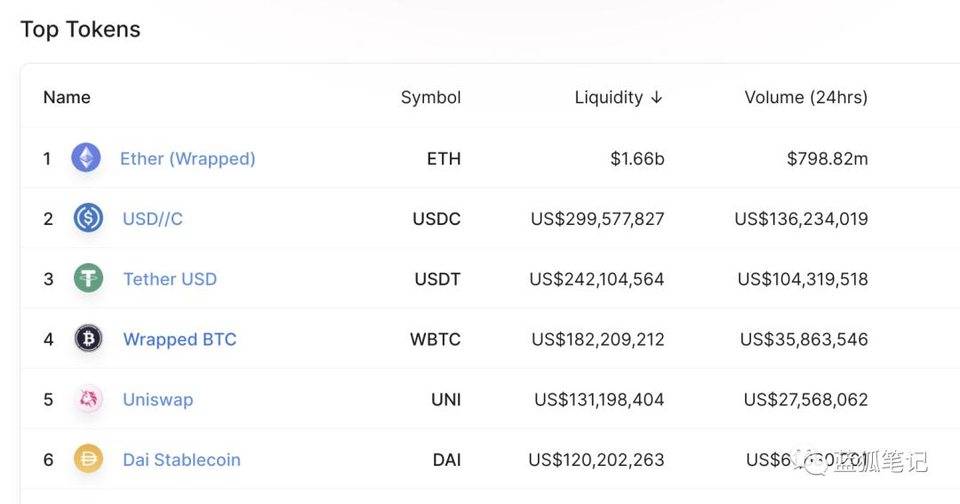Click the Ether (Wrapped) token icon
The image size is (960, 504).
86,158
